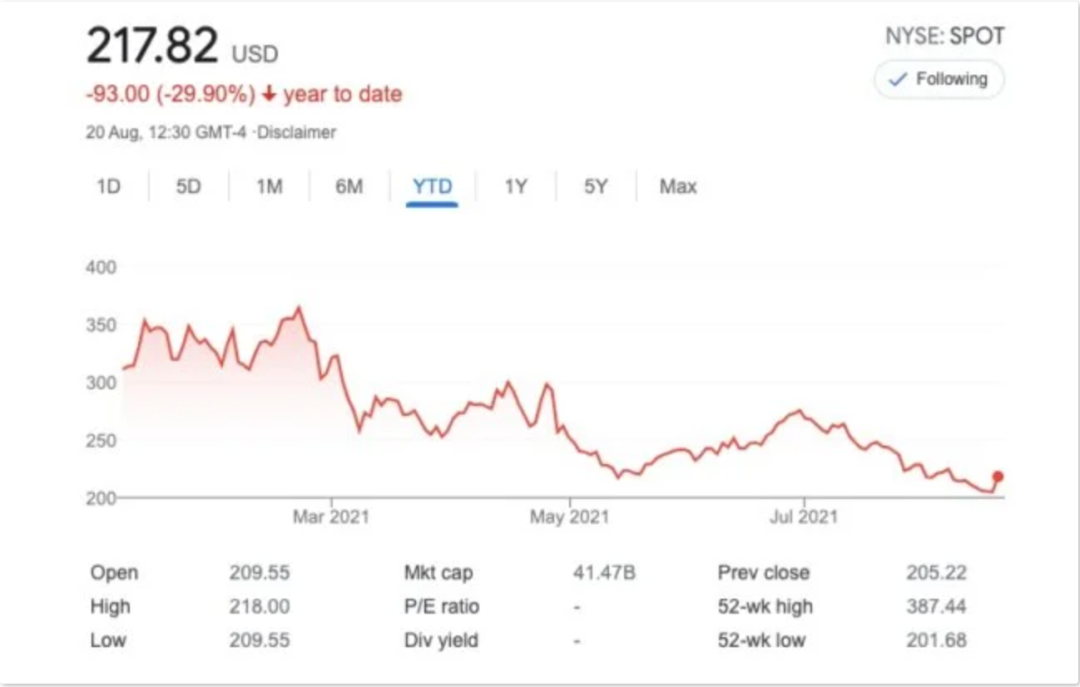Switch chart to 1Y range

[x=515, y=186]
